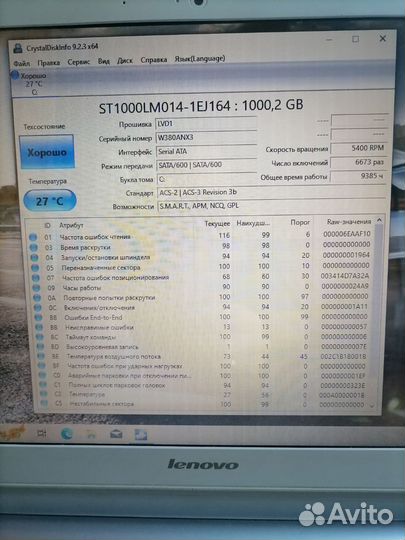This screenshot has height=540, width=405.
Task: Select row Высокоуровневая запись
Action: click(203, 347)
